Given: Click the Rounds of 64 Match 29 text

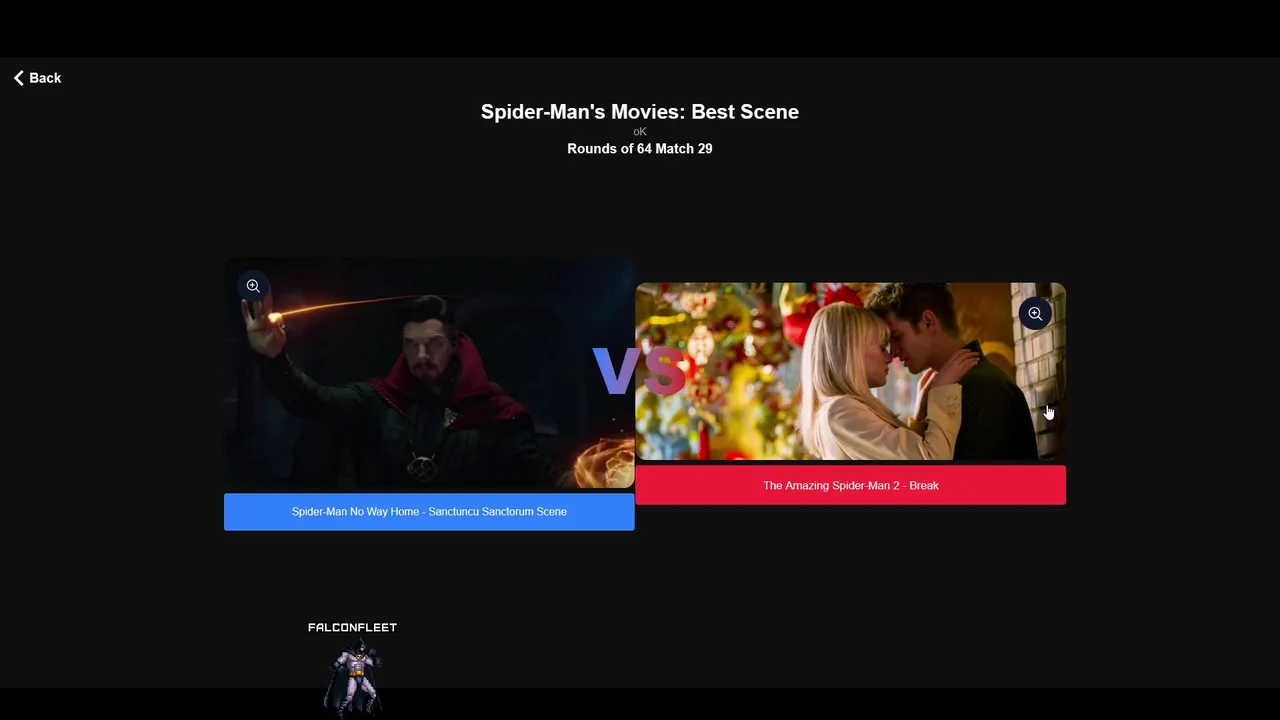Looking at the screenshot, I should (640, 149).
